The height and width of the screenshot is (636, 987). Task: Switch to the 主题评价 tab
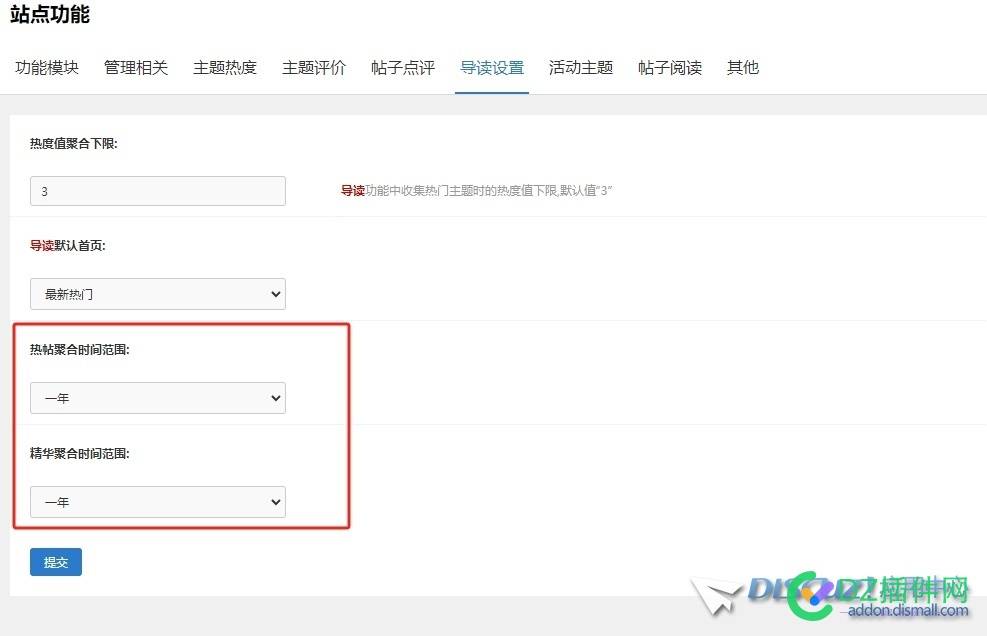(x=313, y=67)
